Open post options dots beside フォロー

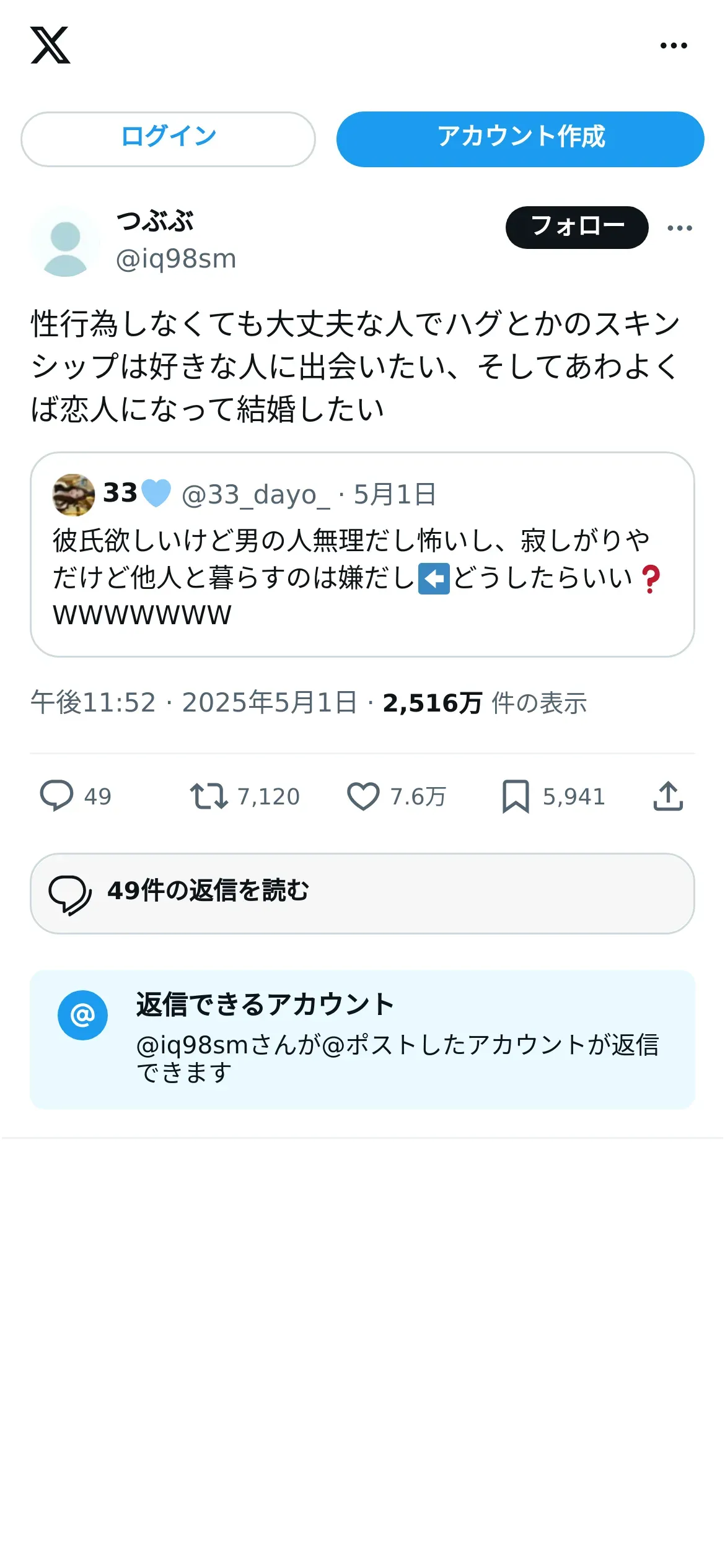pos(680,228)
